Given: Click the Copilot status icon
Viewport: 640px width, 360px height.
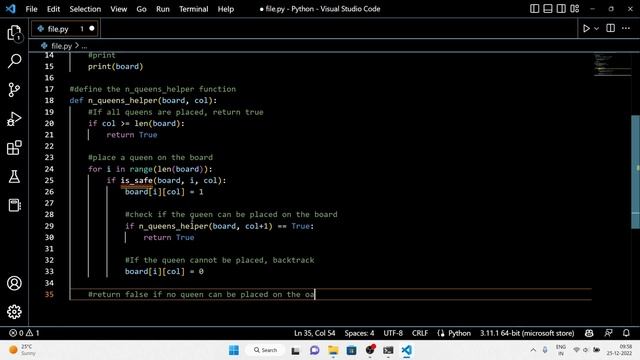Looking at the screenshot, I should click(x=589, y=333).
